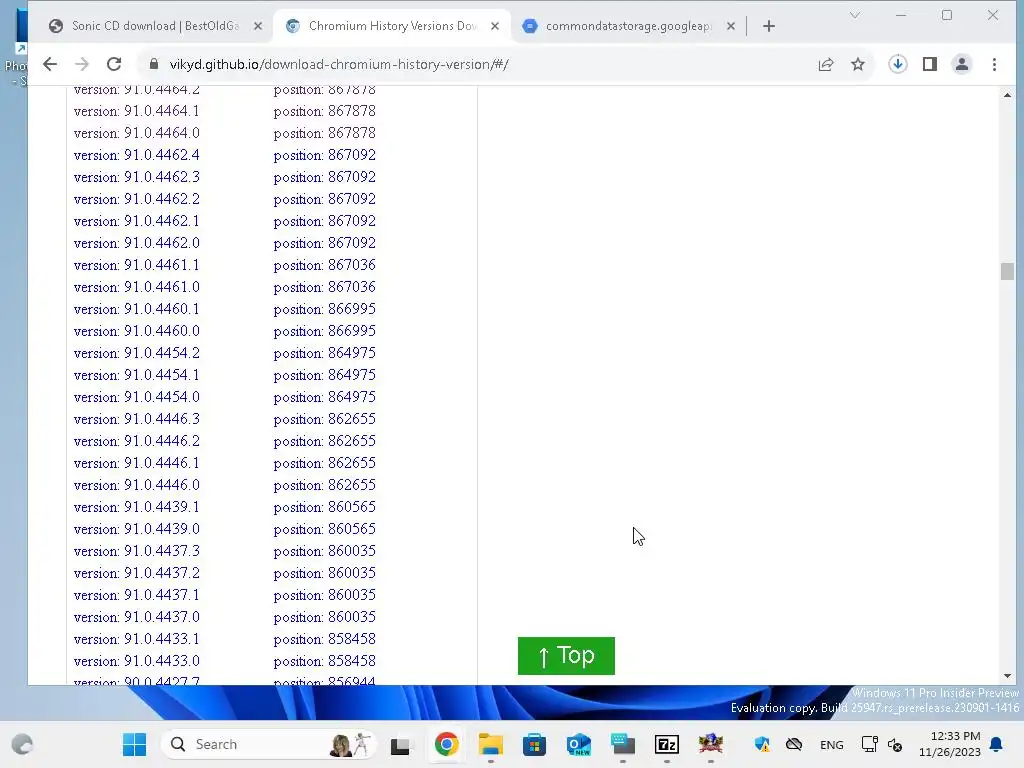This screenshot has height=768, width=1024.
Task: Select version 91.0.4437.2 entry
Action: pyautogui.click(x=136, y=573)
